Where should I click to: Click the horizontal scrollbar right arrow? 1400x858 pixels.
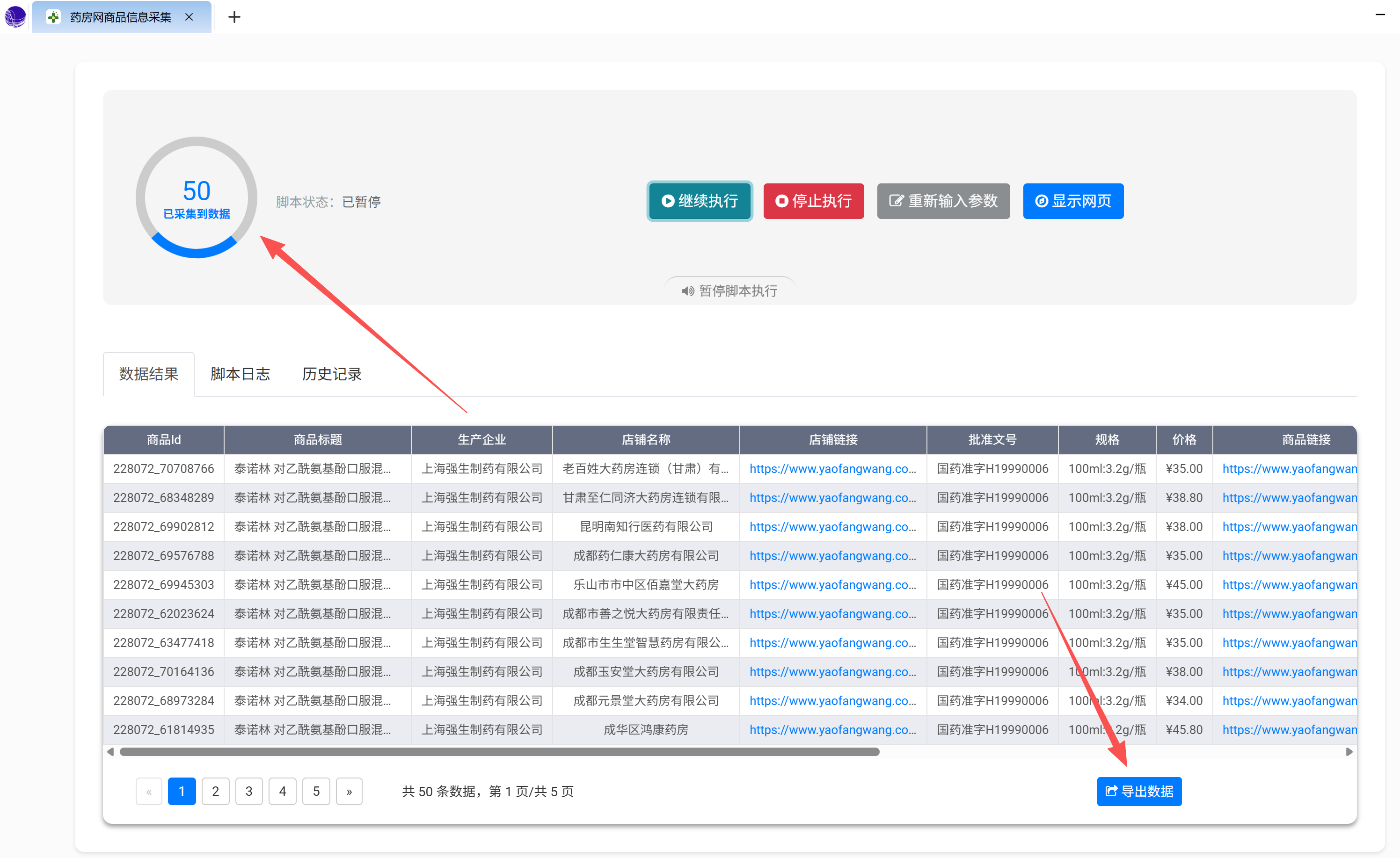click(x=1349, y=752)
